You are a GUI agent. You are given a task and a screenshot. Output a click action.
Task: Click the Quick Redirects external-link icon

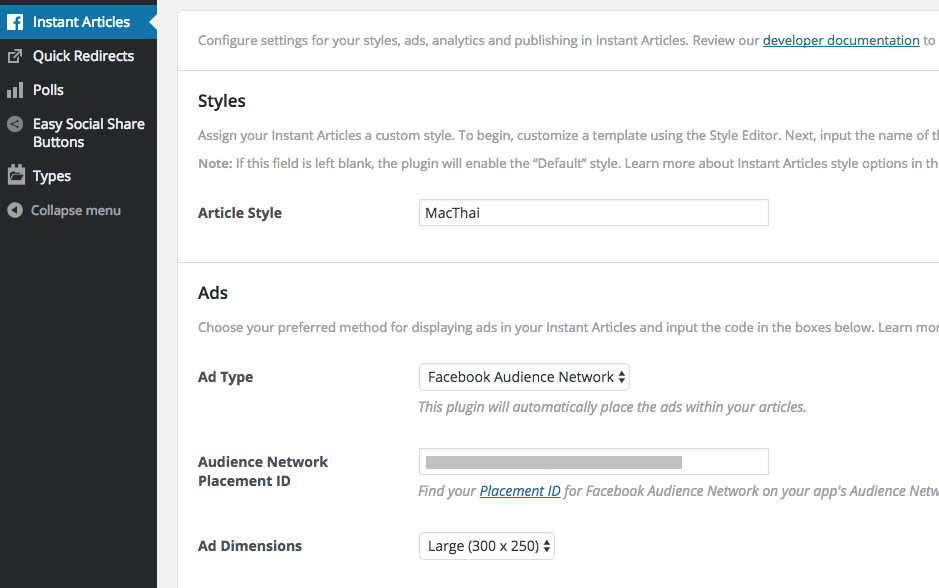coord(15,56)
